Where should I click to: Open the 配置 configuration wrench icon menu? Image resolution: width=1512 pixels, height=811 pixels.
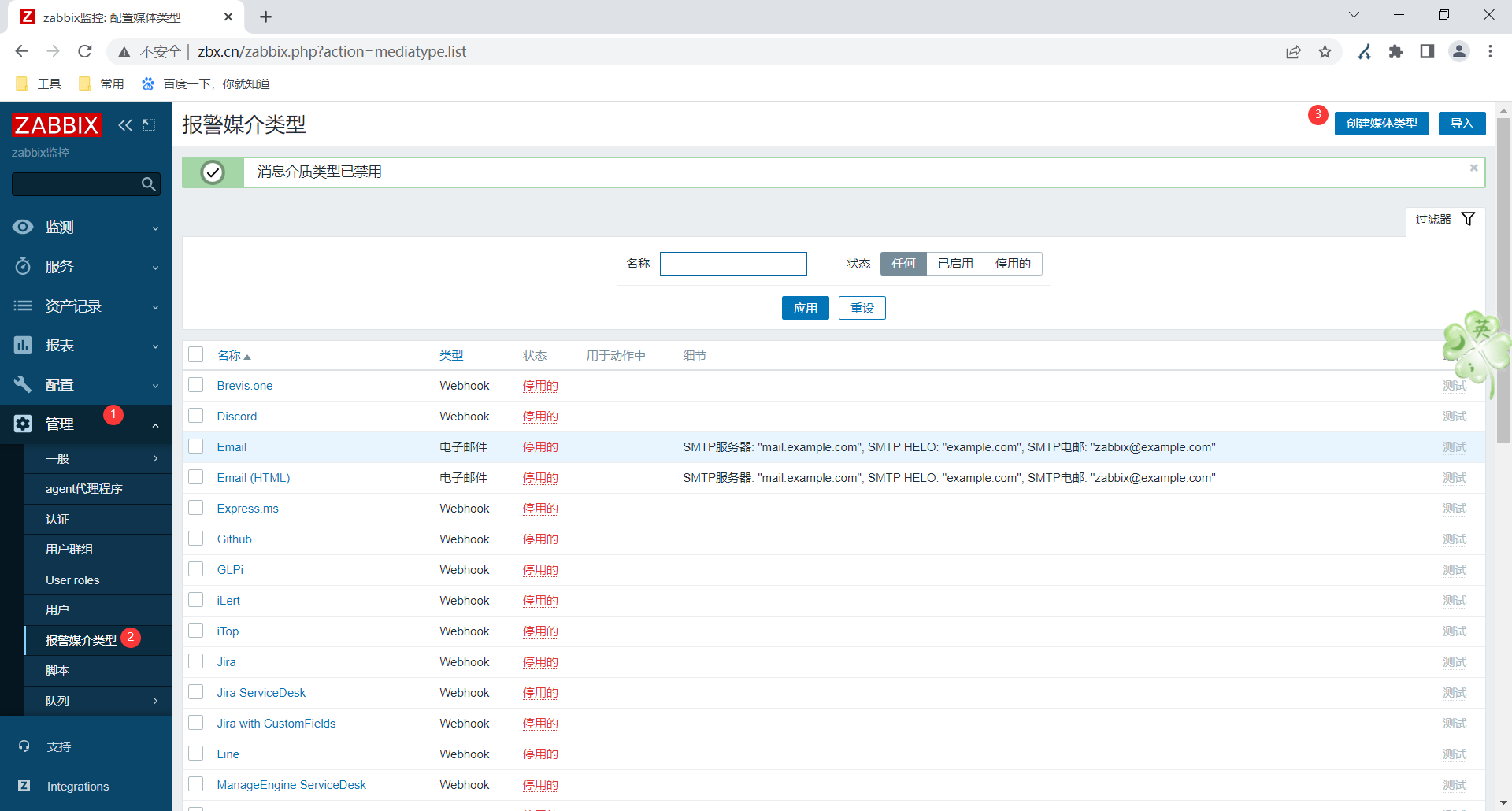coord(23,385)
